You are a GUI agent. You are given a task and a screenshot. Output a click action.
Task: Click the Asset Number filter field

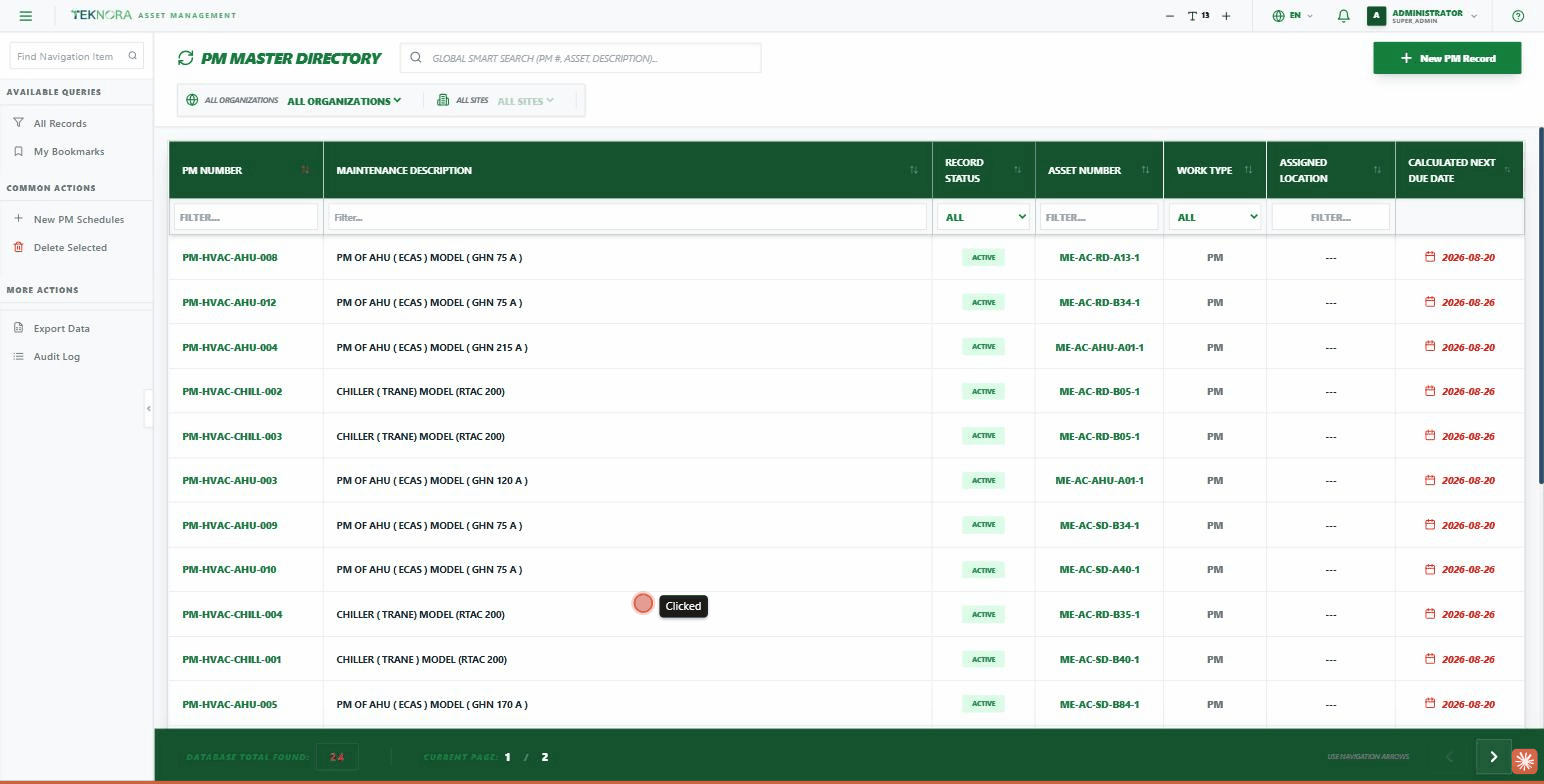click(x=1099, y=217)
